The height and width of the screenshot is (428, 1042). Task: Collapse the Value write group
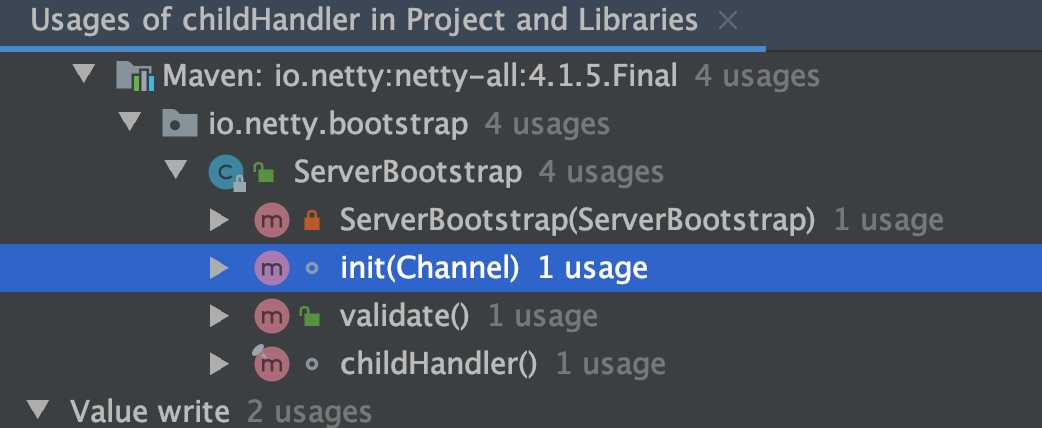tap(39, 411)
